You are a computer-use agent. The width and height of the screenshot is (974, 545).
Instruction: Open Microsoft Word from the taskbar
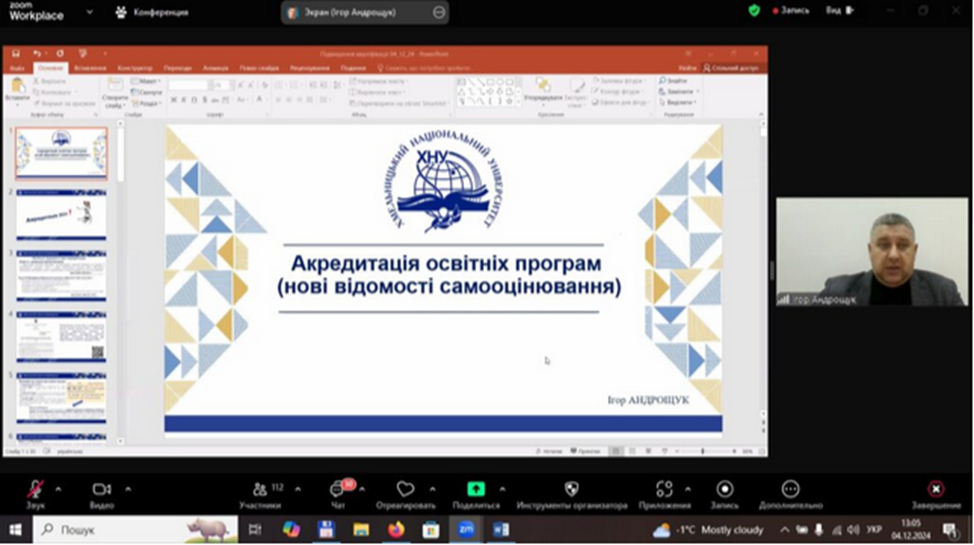click(501, 530)
